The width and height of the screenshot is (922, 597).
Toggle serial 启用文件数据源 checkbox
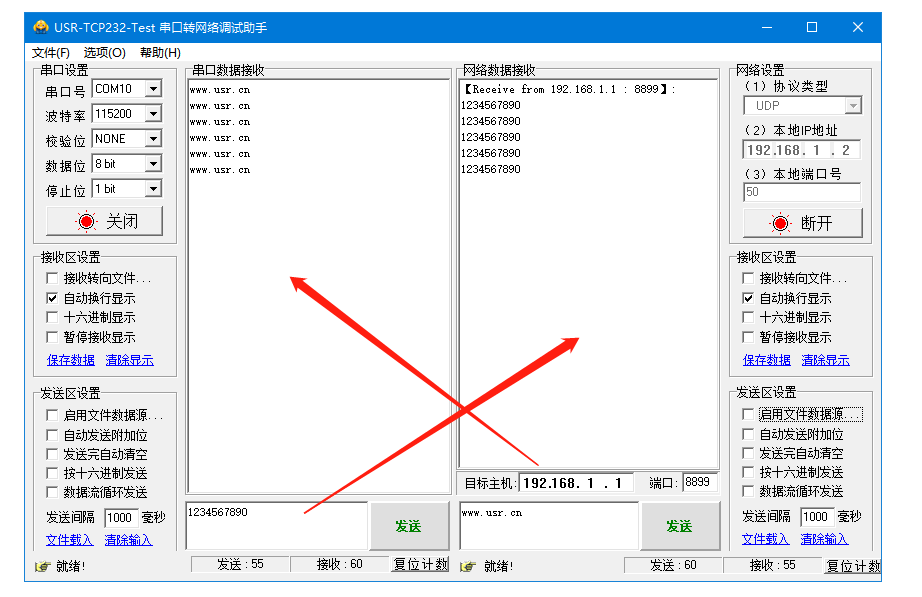pos(52,415)
